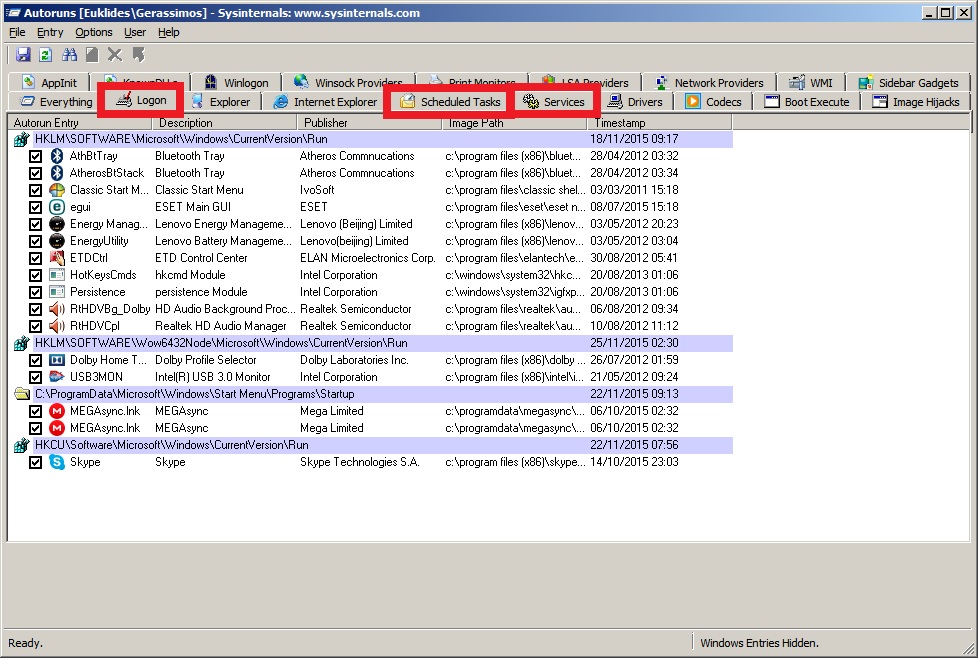Click the "Realtek HD Audio Manager" description
Image resolution: width=978 pixels, height=658 pixels.
click(x=221, y=326)
